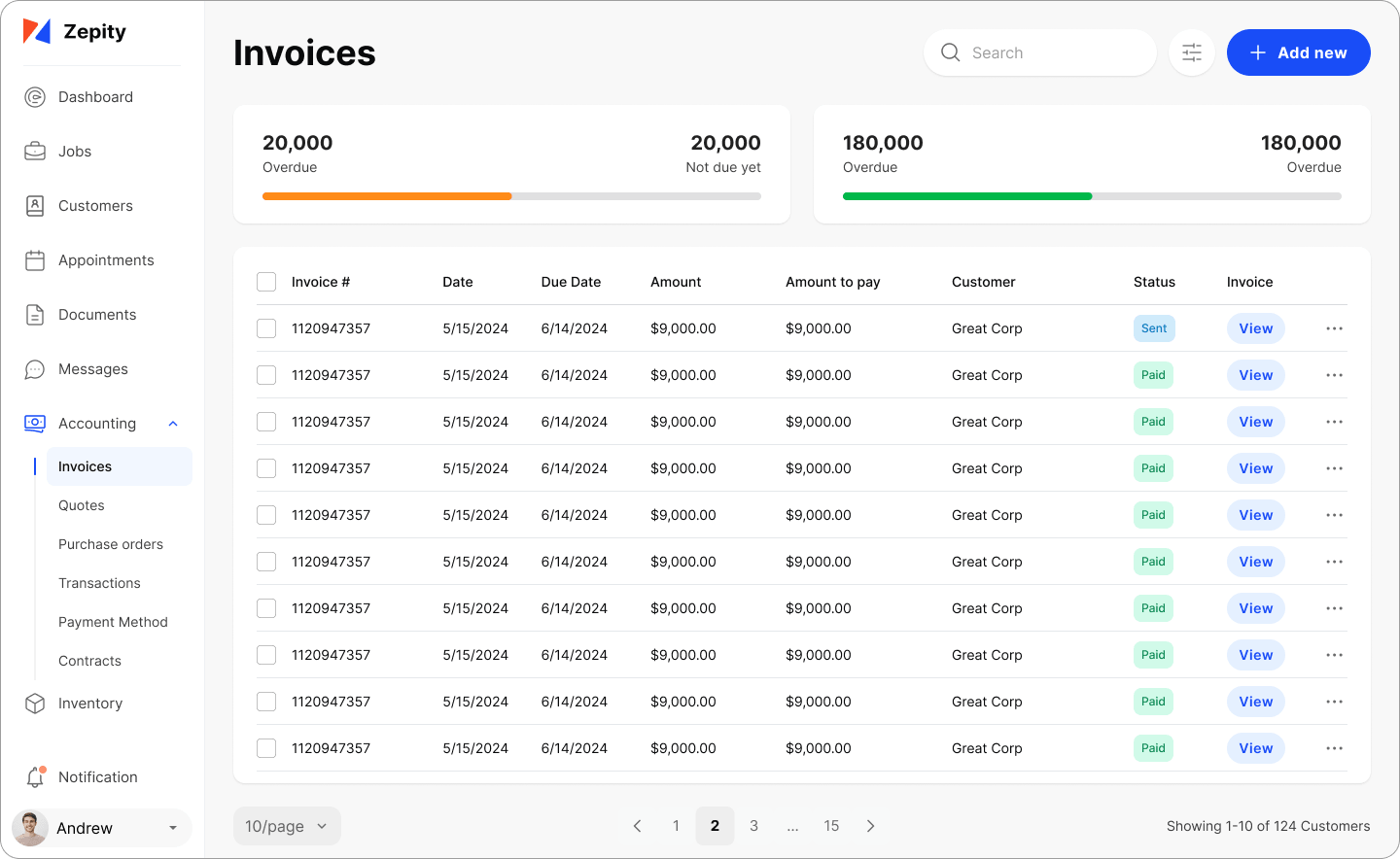Click the Add new button
Image resolution: width=1400 pixels, height=859 pixels.
point(1298,52)
